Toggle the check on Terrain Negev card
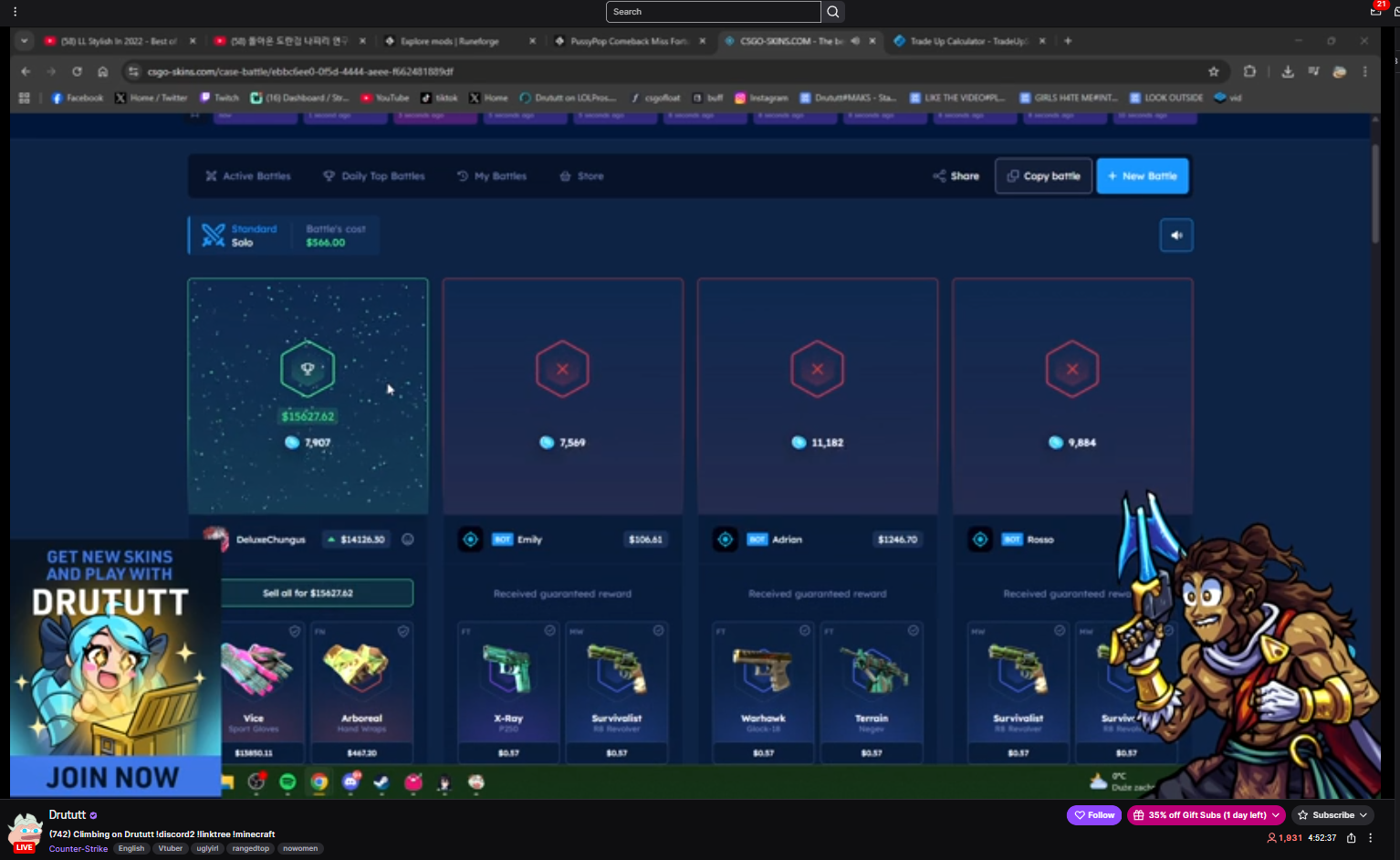The image size is (1400, 860). coord(913,631)
